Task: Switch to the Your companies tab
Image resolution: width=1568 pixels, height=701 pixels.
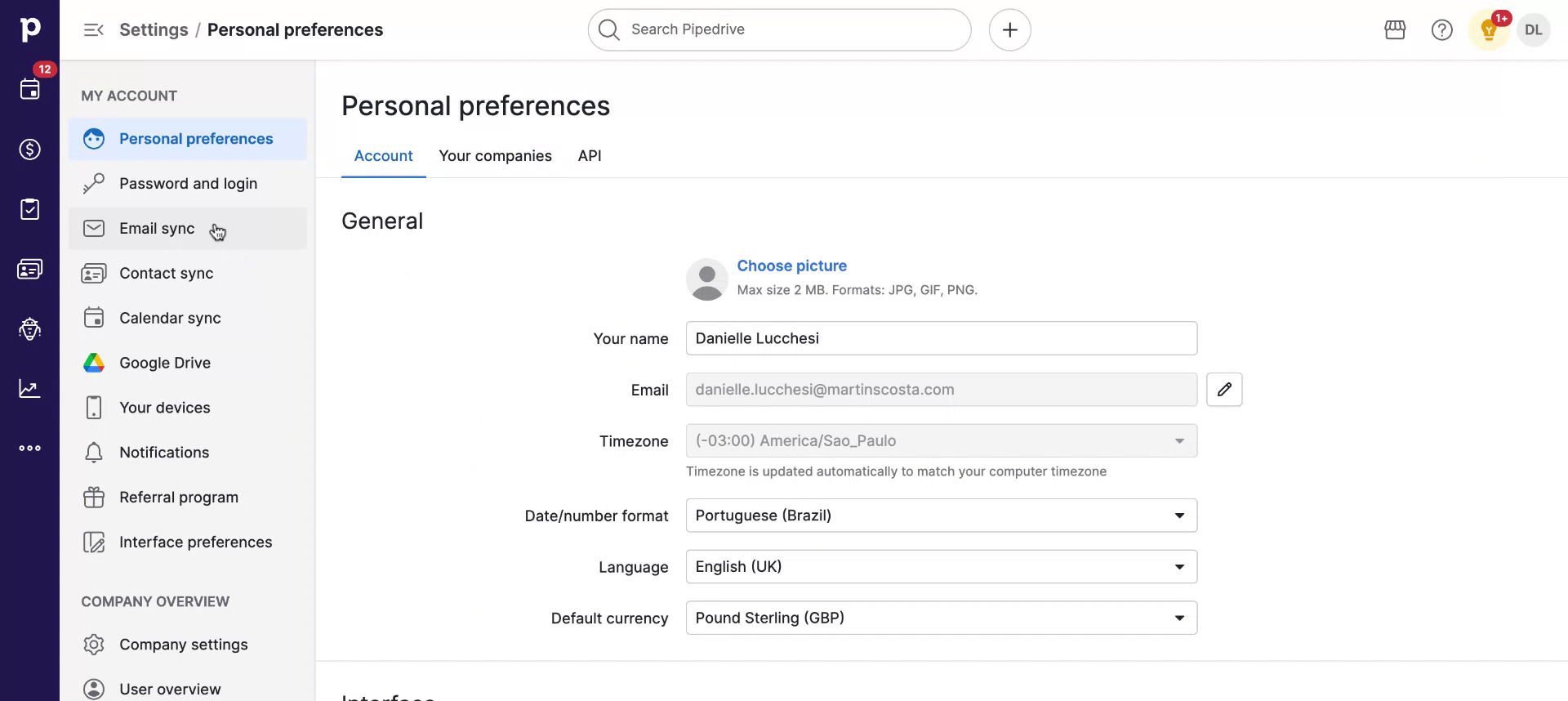Action: coord(495,156)
